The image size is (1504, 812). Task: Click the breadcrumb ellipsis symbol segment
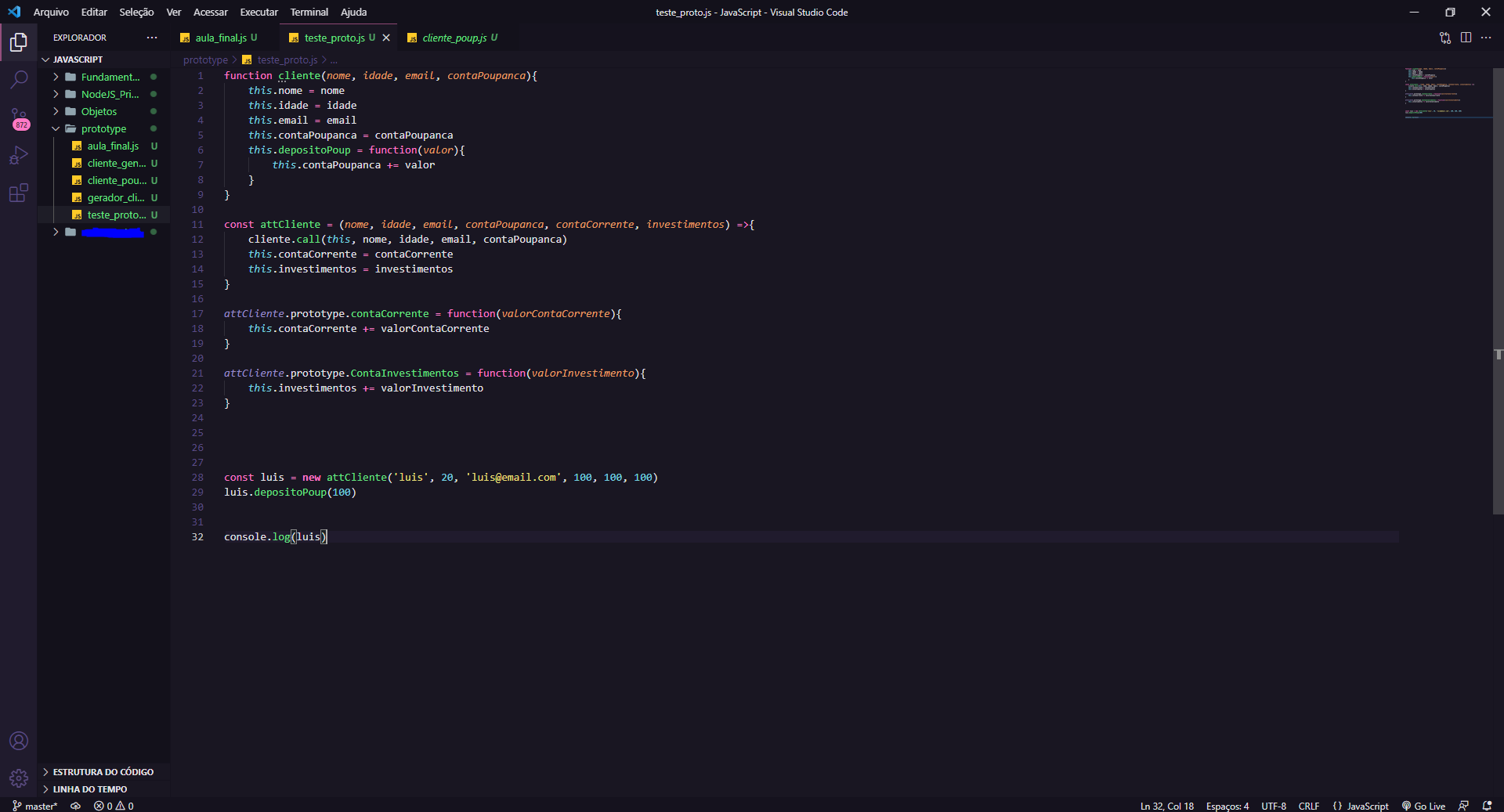pos(334,60)
